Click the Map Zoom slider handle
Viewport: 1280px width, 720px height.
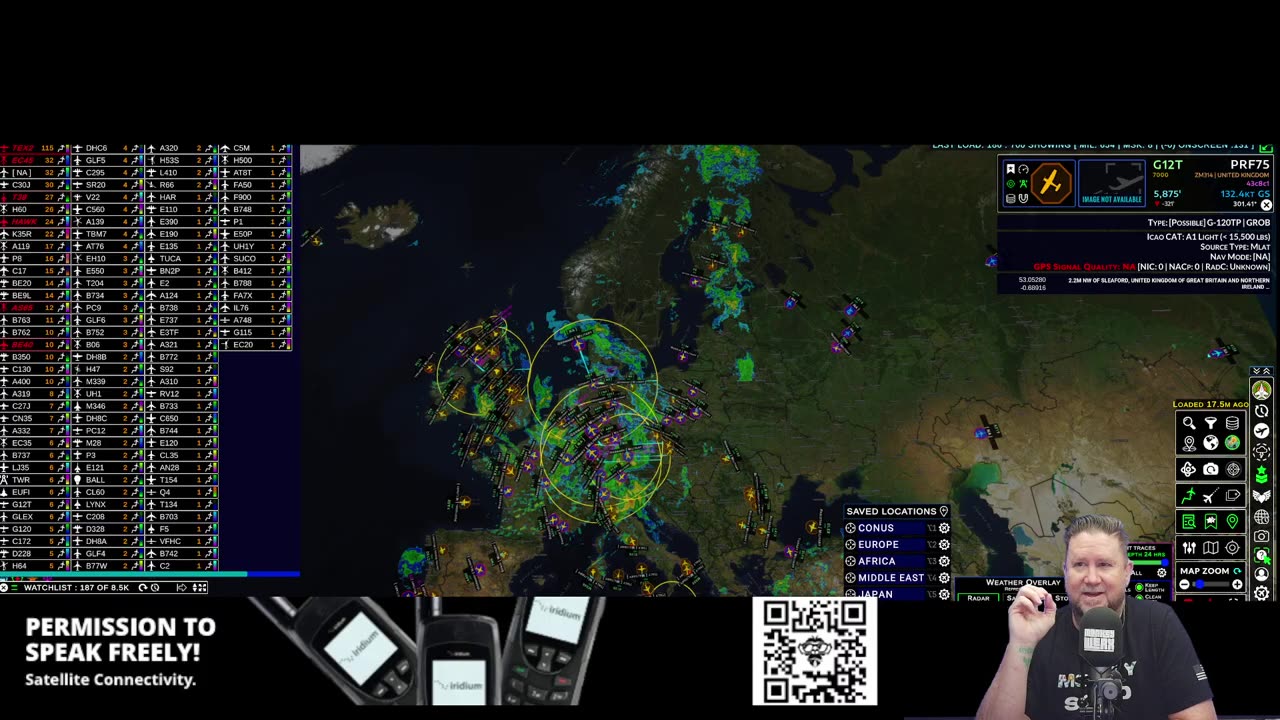pyautogui.click(x=1200, y=584)
